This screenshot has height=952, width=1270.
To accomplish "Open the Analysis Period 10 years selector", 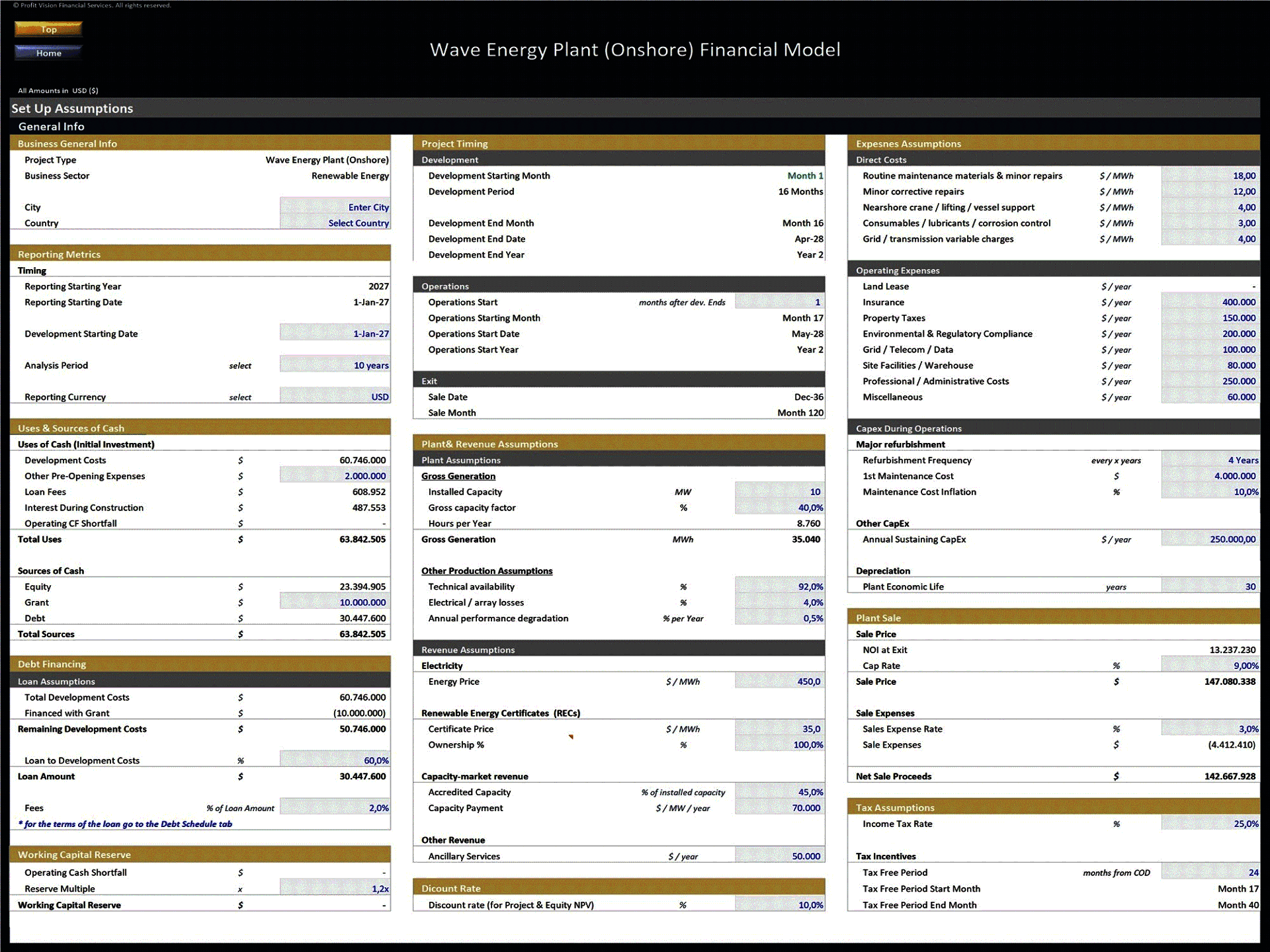I will point(335,366).
